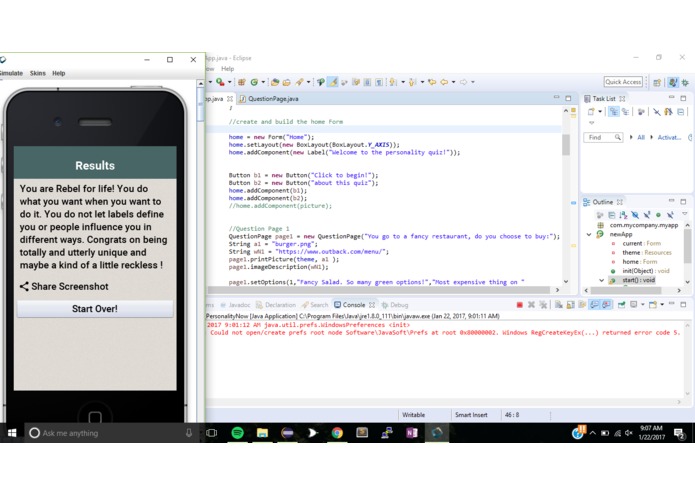Image resolution: width=695 pixels, height=494 pixels.
Task: Click the New Java Class green icon
Action: point(254,82)
